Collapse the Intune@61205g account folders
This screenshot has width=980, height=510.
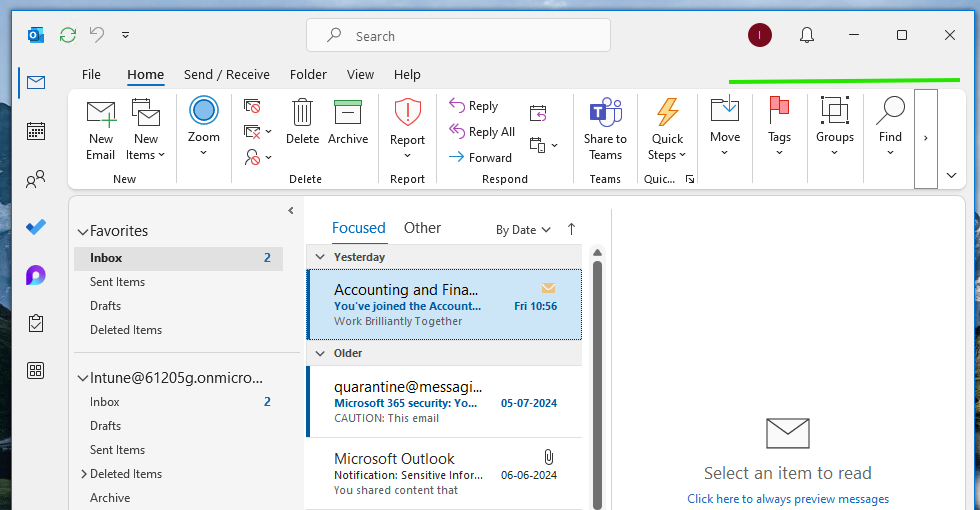click(82, 378)
